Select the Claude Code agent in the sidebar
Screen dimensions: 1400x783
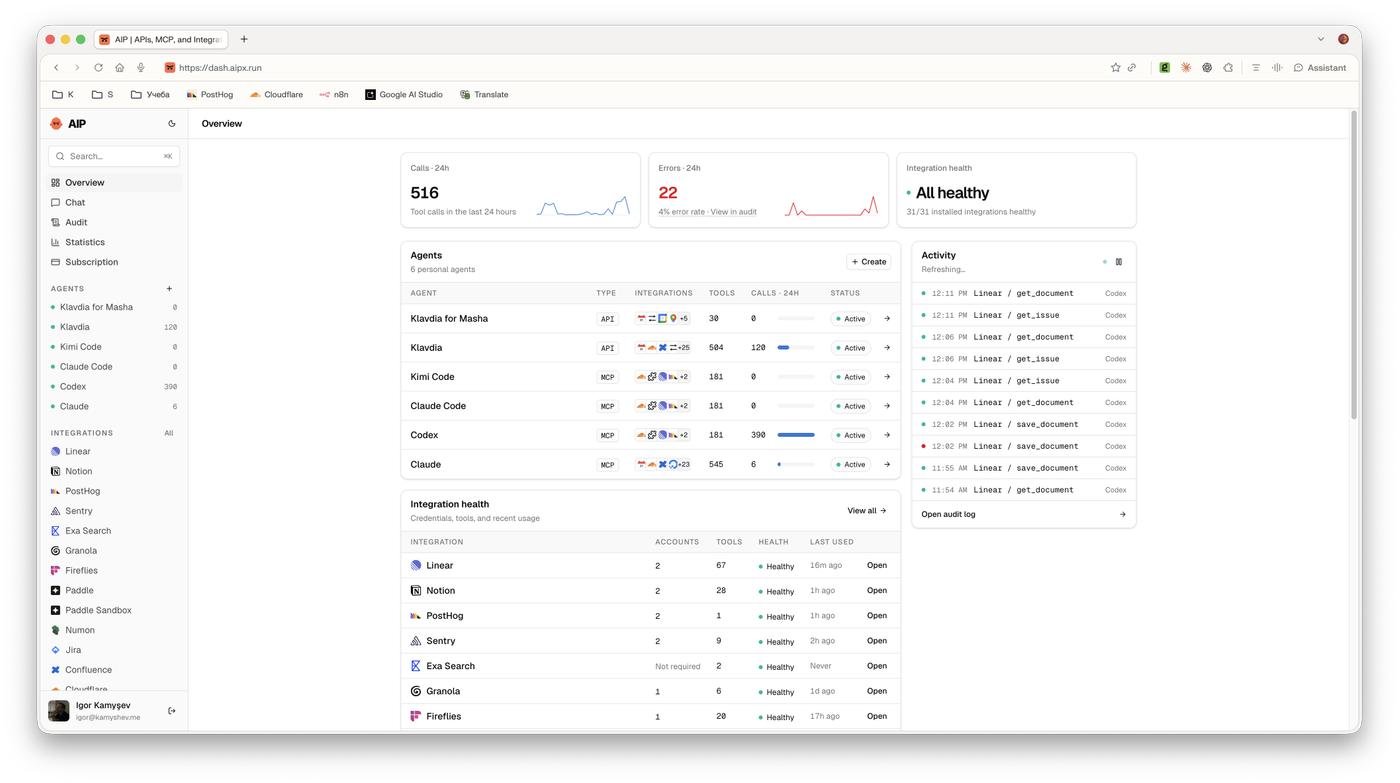[x=114, y=367]
